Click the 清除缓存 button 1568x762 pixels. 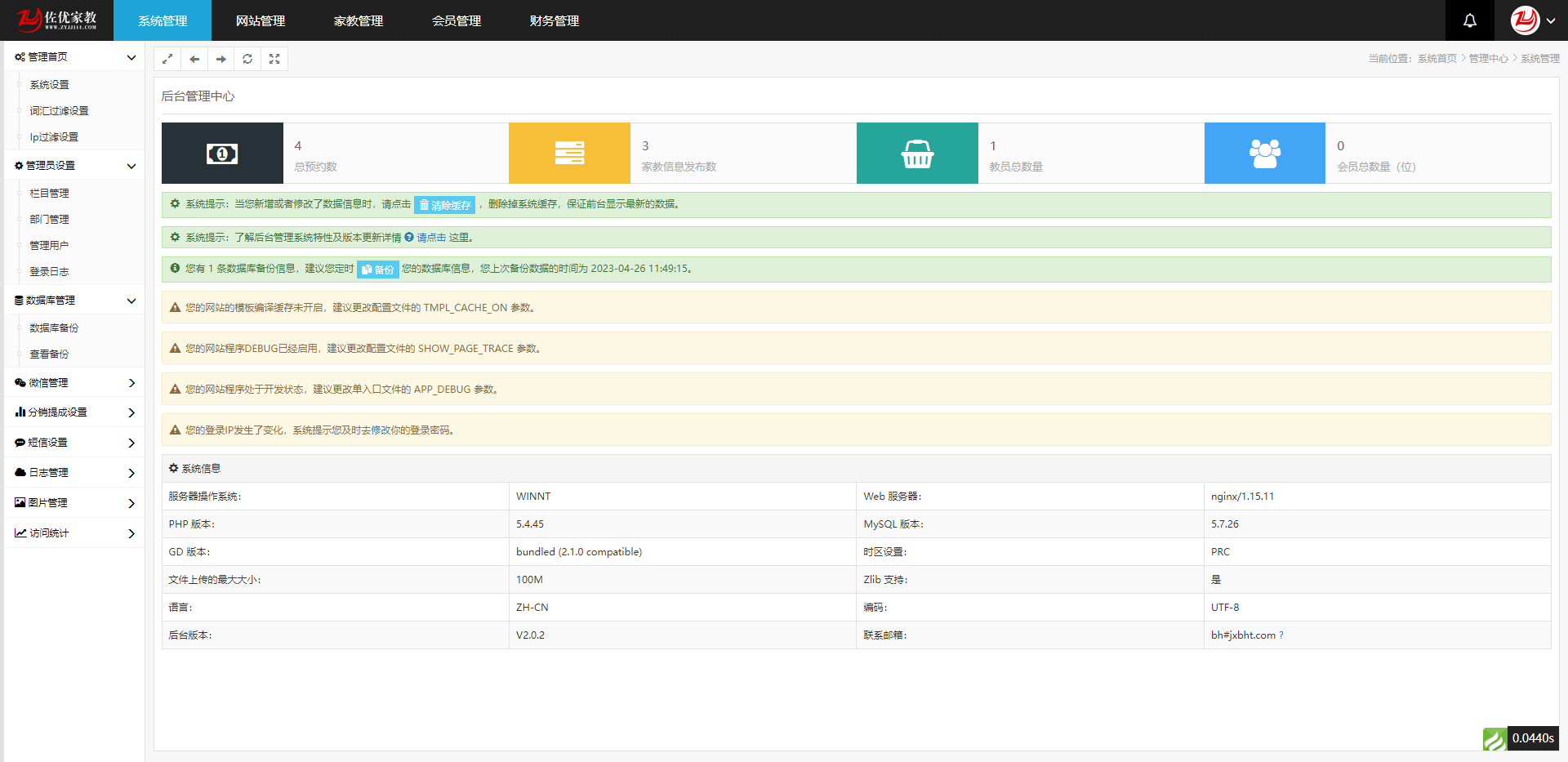point(444,205)
